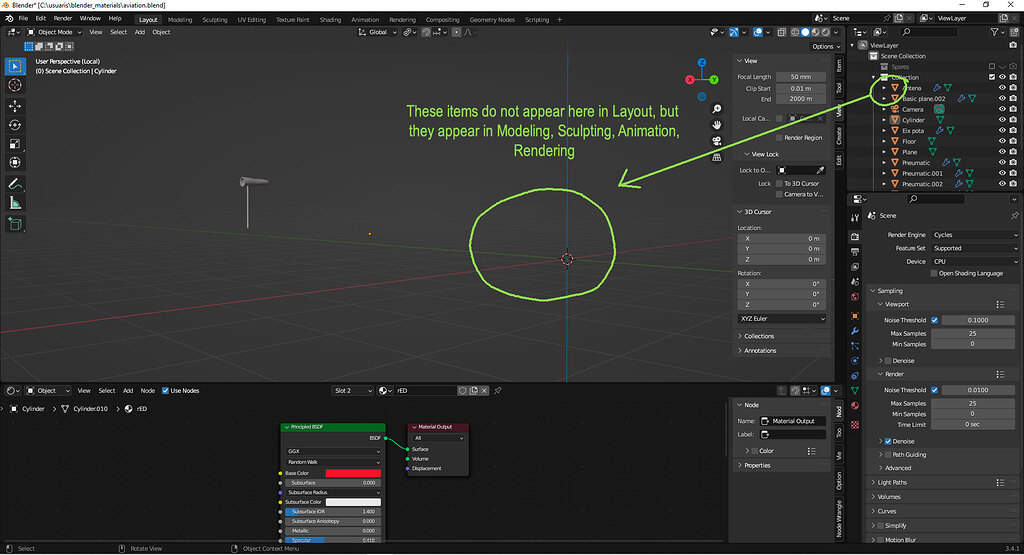Click the viewport Options button
1024x555 pixels.
(823, 46)
